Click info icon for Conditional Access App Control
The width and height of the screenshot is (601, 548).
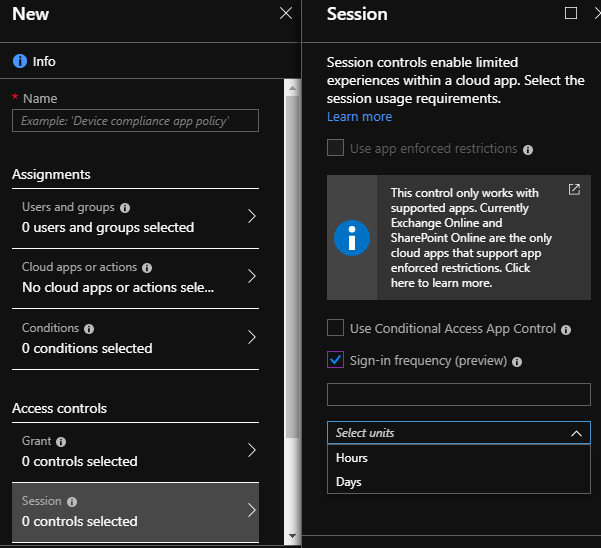click(x=566, y=329)
